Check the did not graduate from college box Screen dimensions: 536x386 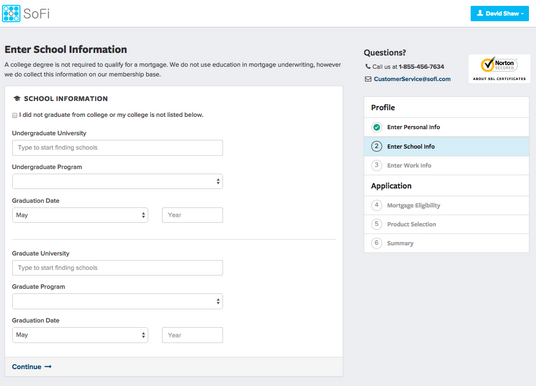point(15,115)
